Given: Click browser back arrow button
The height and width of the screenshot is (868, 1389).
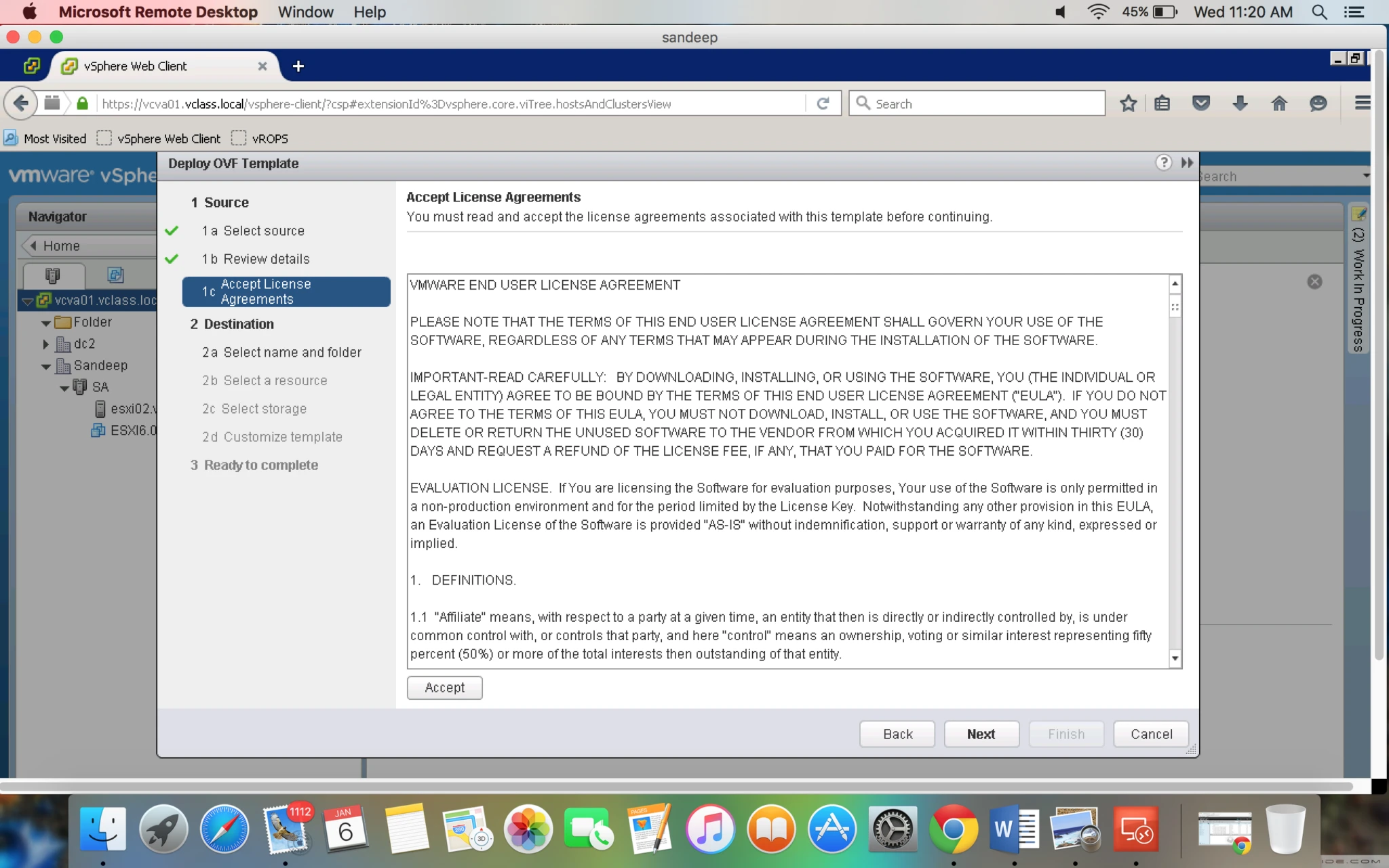Looking at the screenshot, I should [x=20, y=103].
